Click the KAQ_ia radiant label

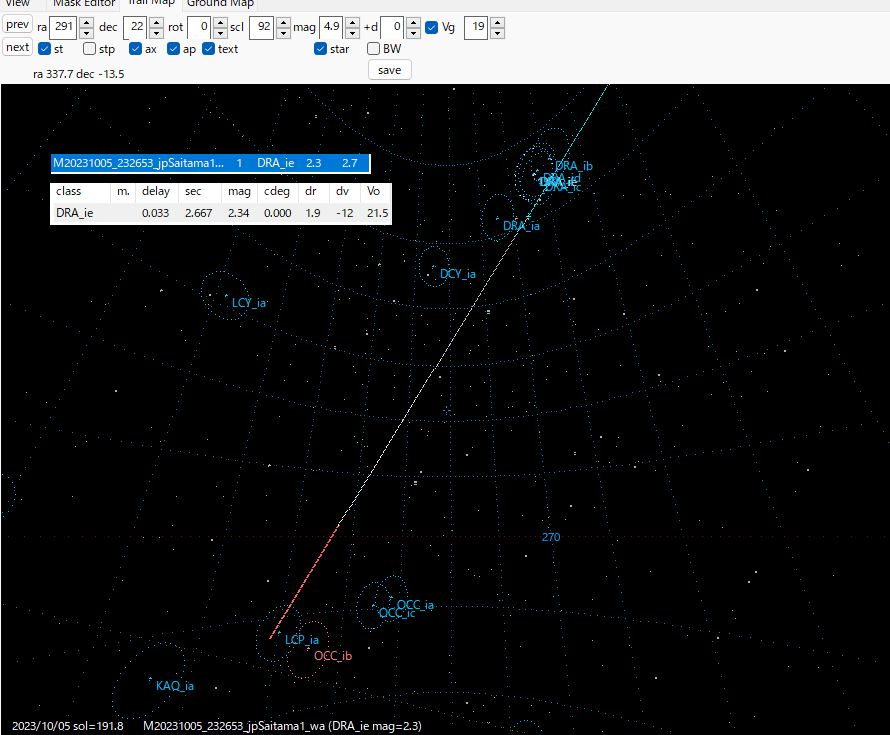(x=175, y=686)
